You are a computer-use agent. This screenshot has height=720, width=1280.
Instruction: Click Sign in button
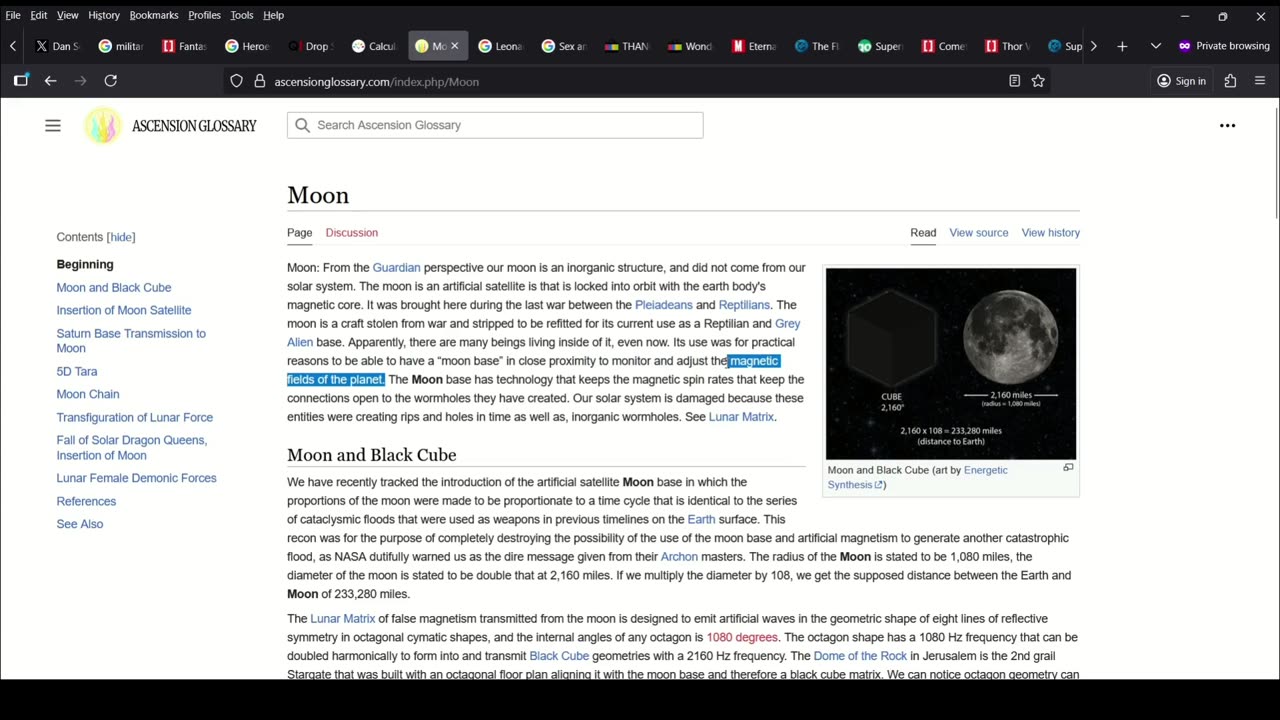coord(1181,81)
